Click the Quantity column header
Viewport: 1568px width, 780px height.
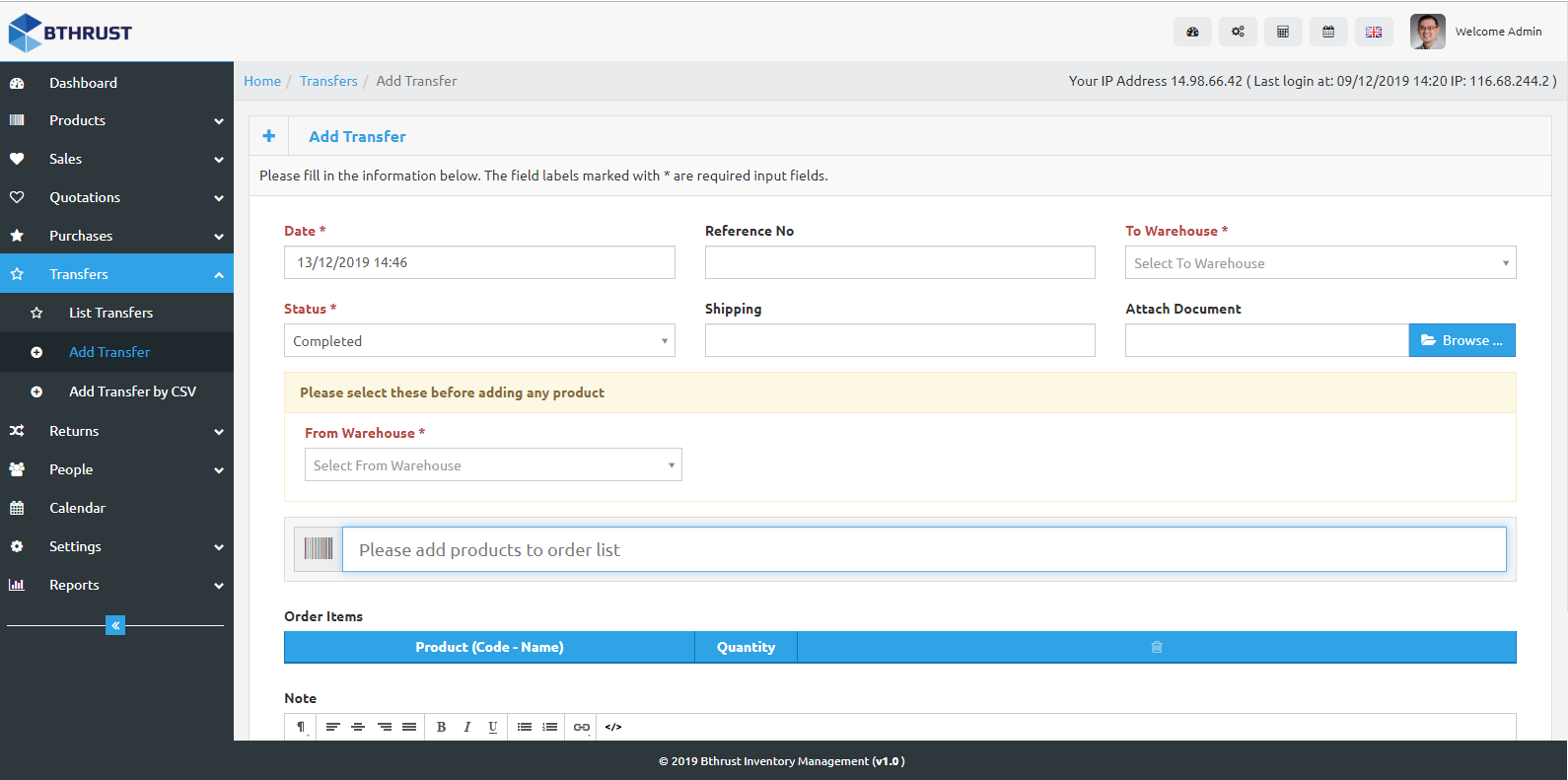click(x=746, y=647)
